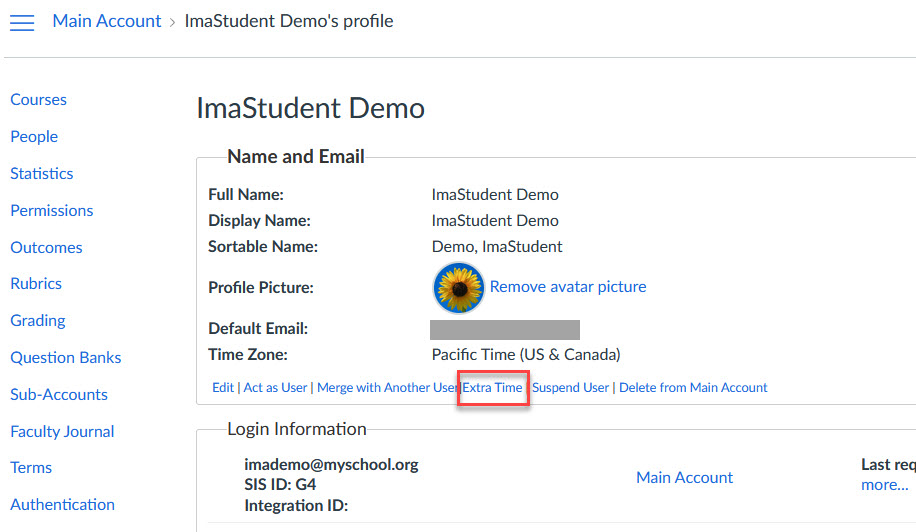Open the Extra Time link
The width and height of the screenshot is (916, 532).
pyautogui.click(x=492, y=388)
